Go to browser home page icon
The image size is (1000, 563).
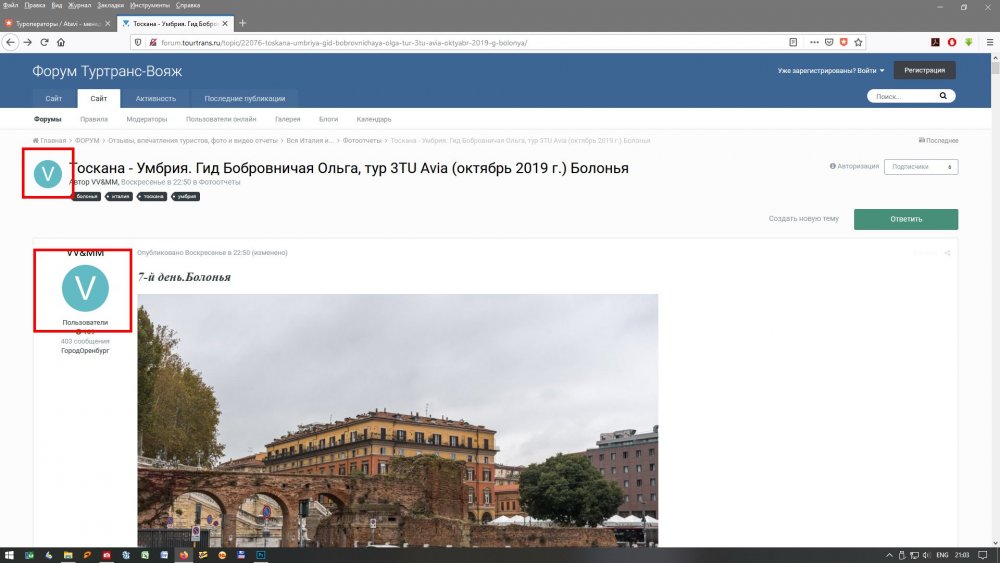coord(61,42)
